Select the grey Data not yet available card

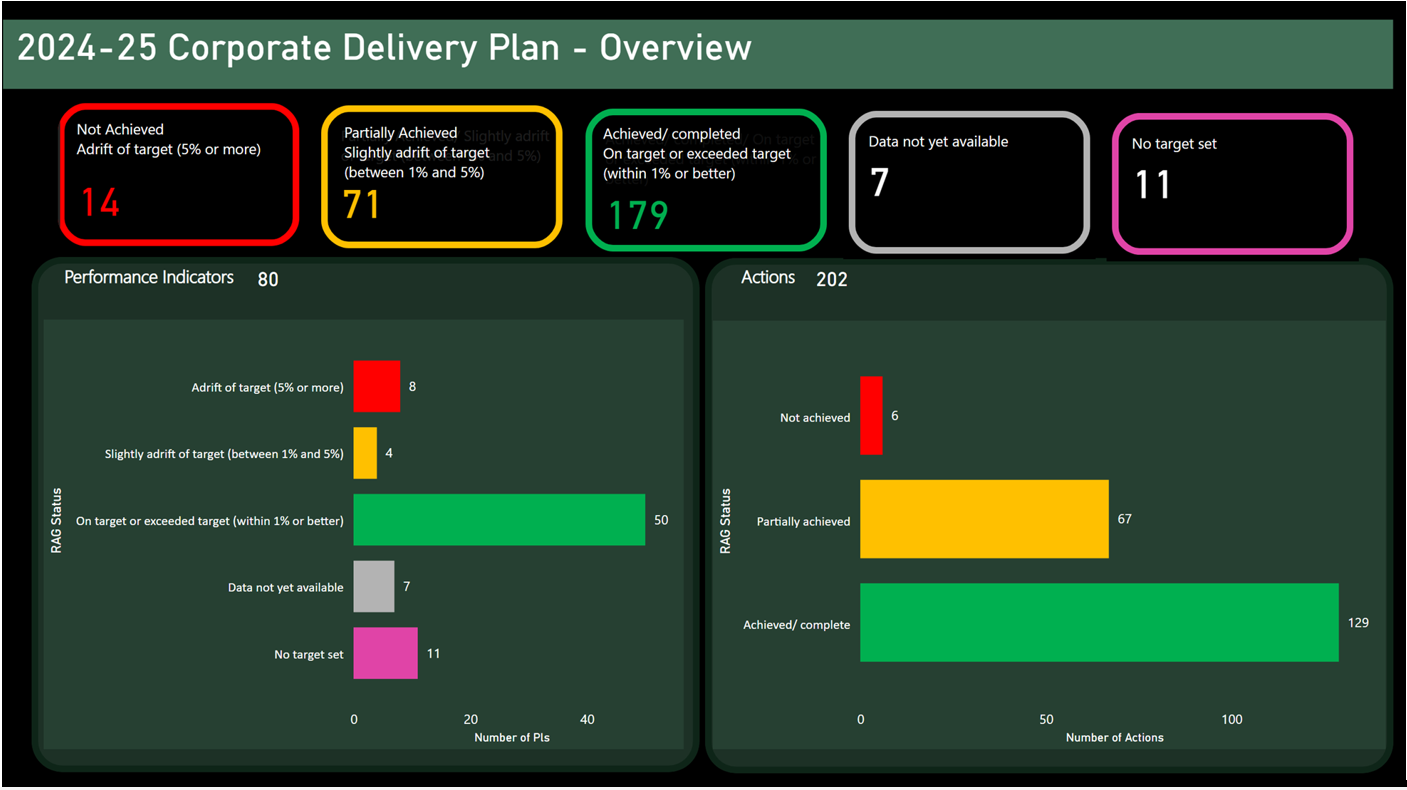968,182
